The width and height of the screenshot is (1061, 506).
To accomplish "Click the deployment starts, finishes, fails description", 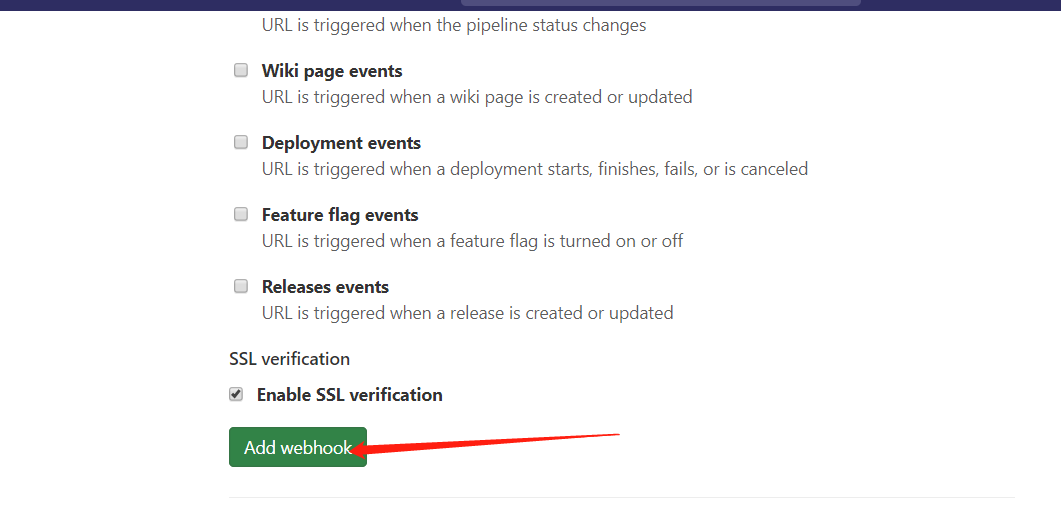I will click(x=535, y=169).
